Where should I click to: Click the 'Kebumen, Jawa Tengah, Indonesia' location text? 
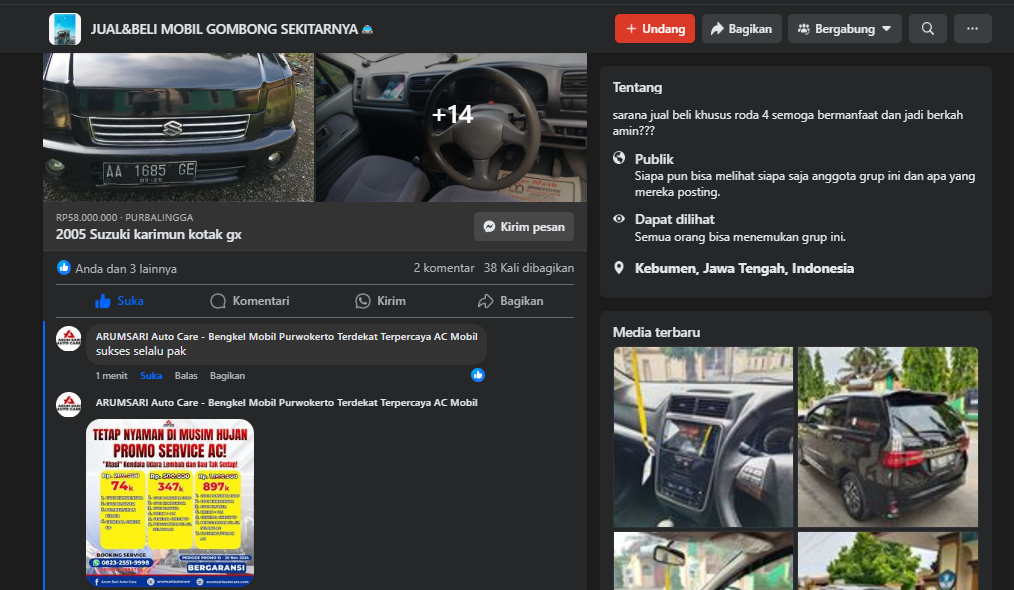click(x=744, y=268)
